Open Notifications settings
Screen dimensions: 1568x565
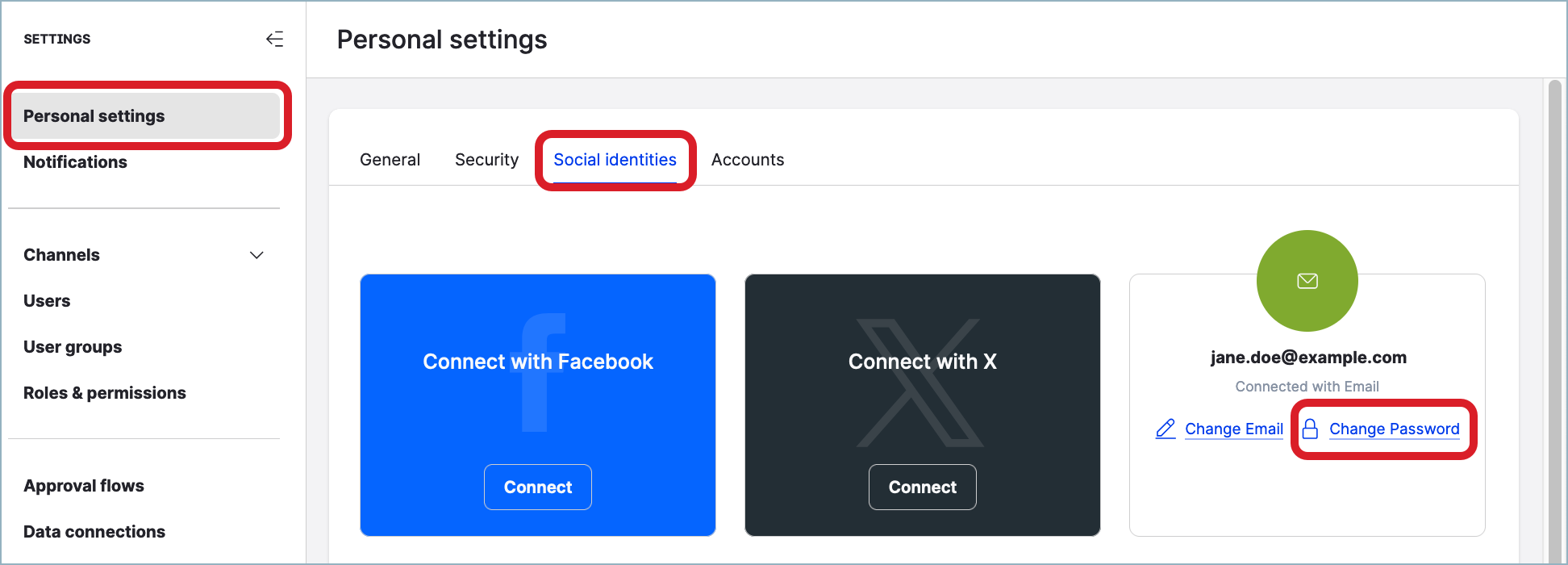click(x=75, y=161)
